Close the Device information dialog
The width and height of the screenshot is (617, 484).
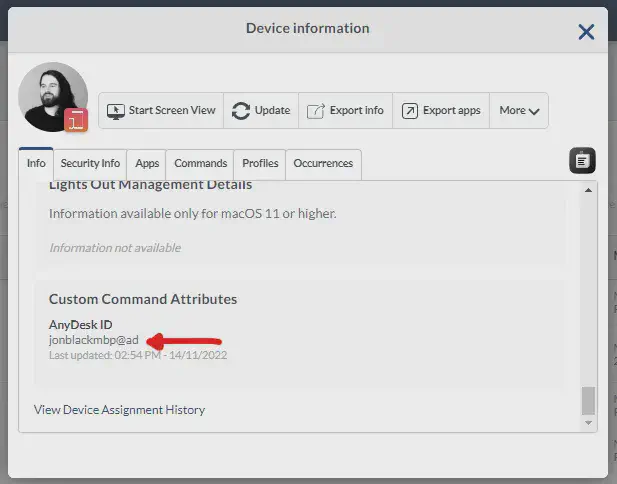click(586, 32)
